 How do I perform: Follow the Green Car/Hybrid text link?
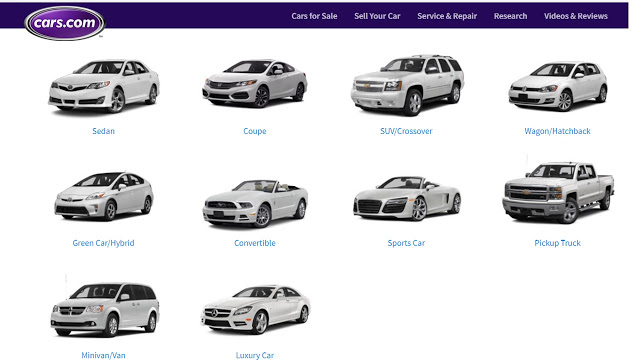tap(103, 243)
